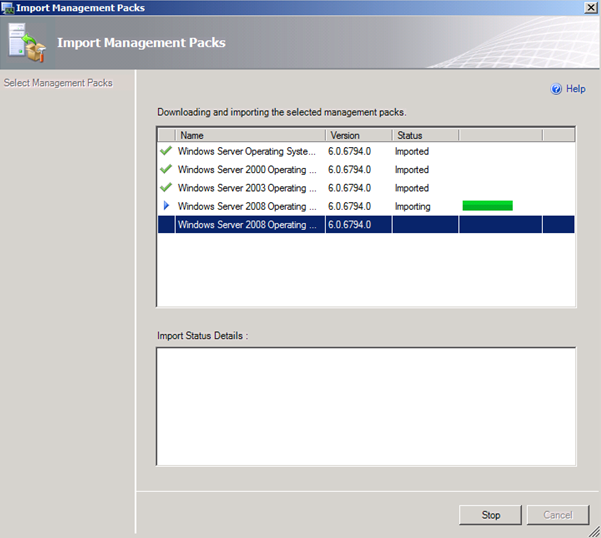This screenshot has width=601, height=538.
Task: Sort by the Version column header
Action: pyautogui.click(x=359, y=135)
